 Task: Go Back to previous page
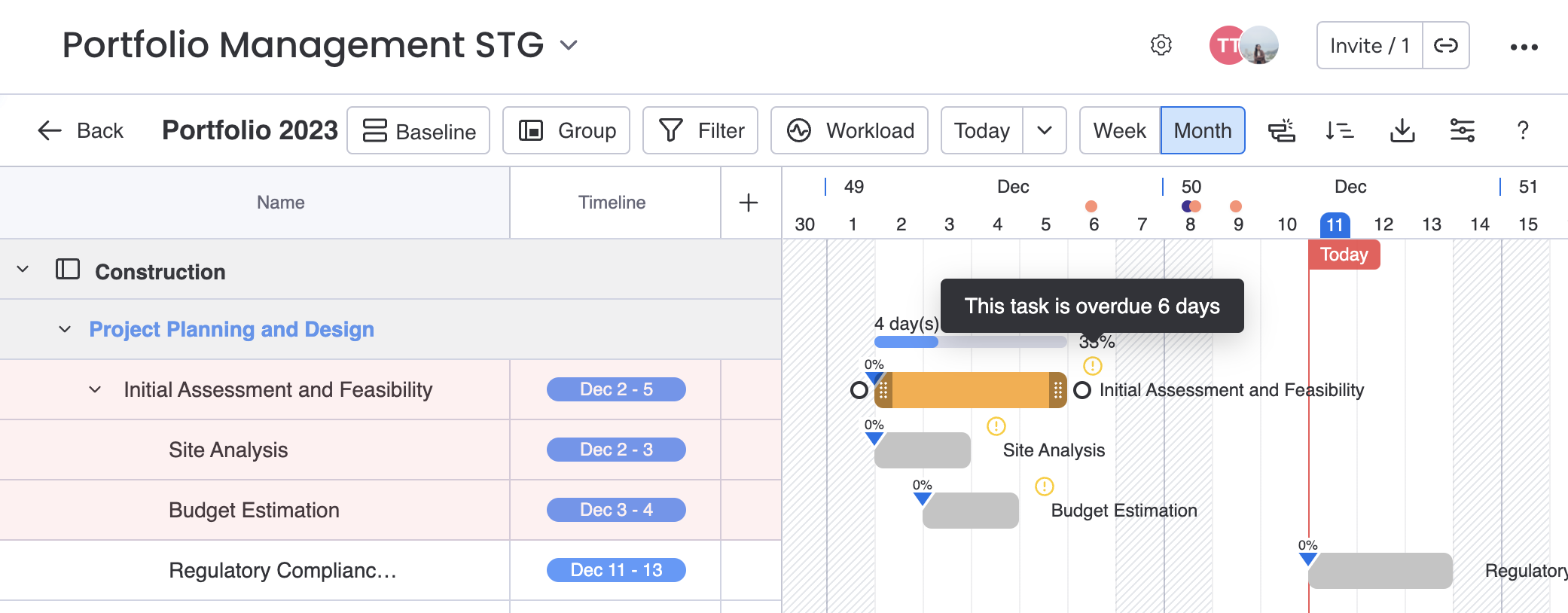[x=81, y=130]
